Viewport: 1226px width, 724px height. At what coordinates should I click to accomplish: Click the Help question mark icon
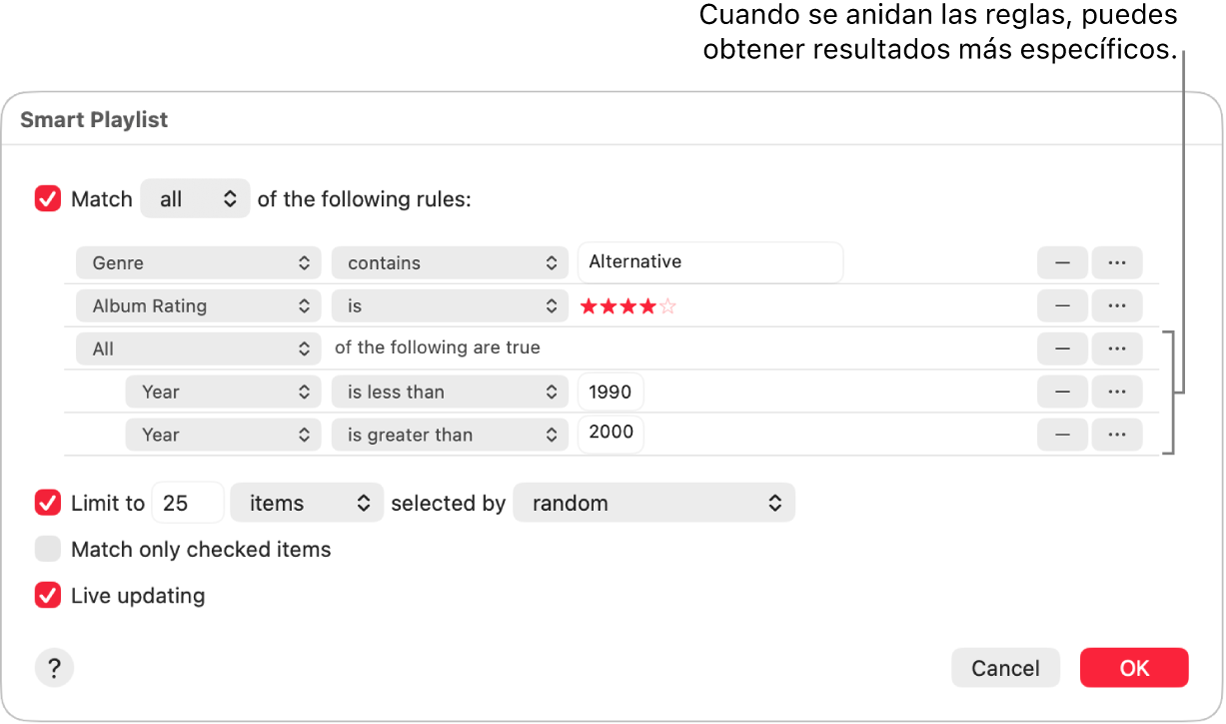point(54,667)
